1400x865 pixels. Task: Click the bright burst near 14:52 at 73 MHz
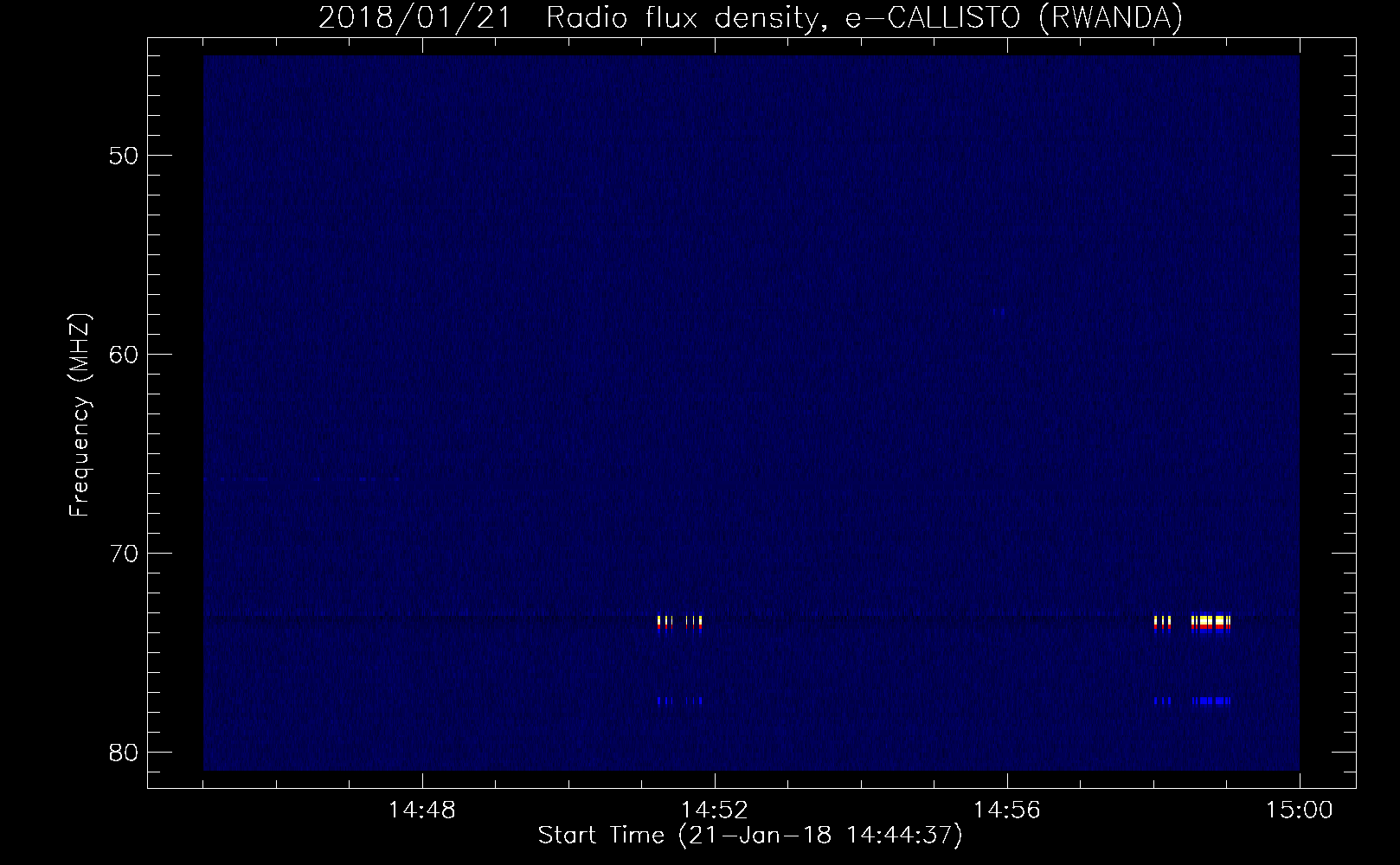tap(679, 623)
